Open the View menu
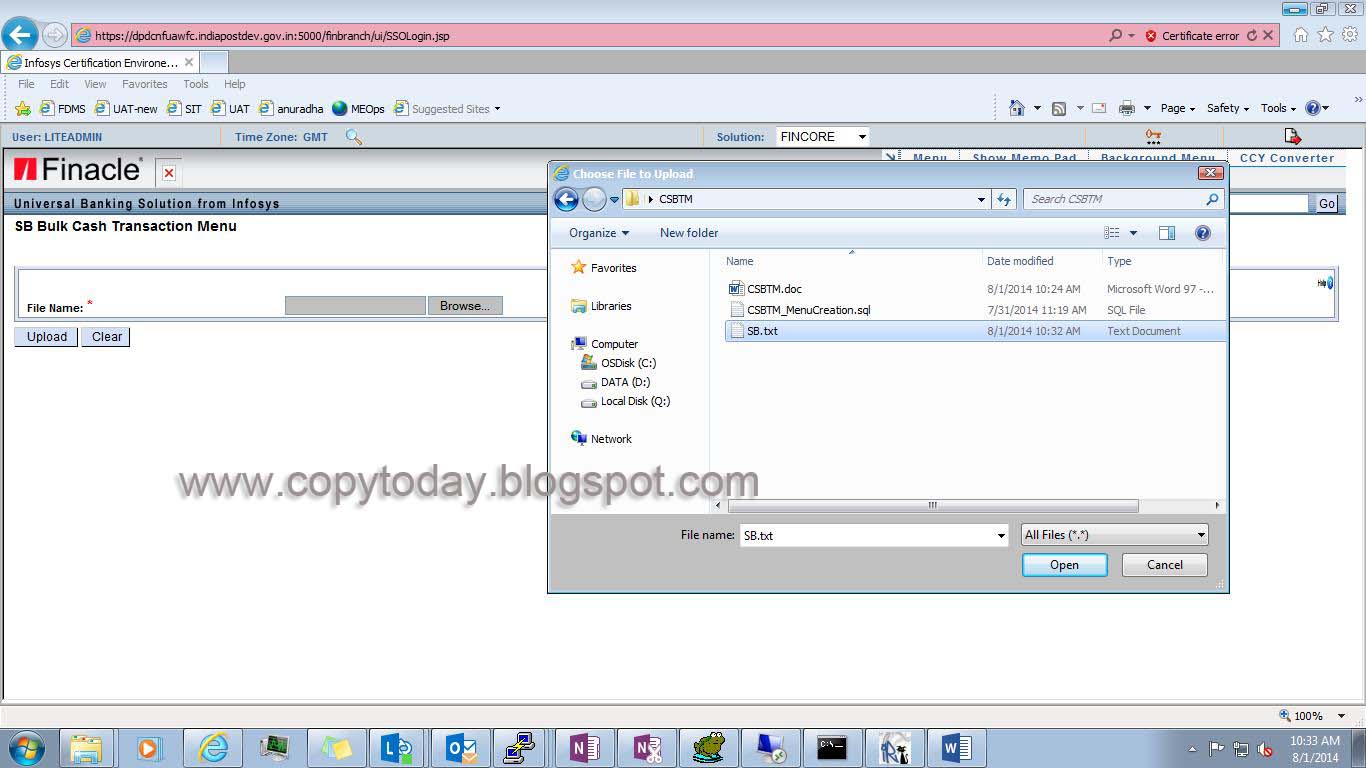1366x768 pixels. pos(95,84)
